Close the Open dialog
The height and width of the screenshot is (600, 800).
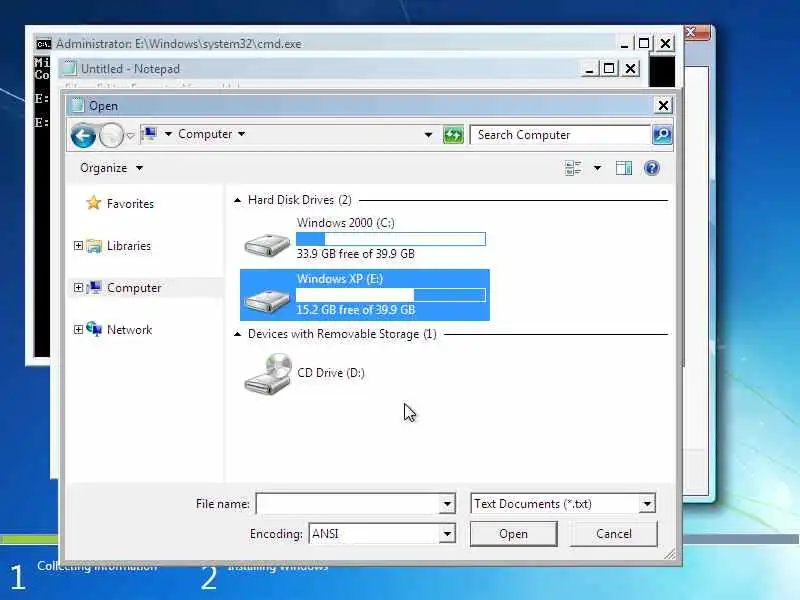pyautogui.click(x=663, y=106)
